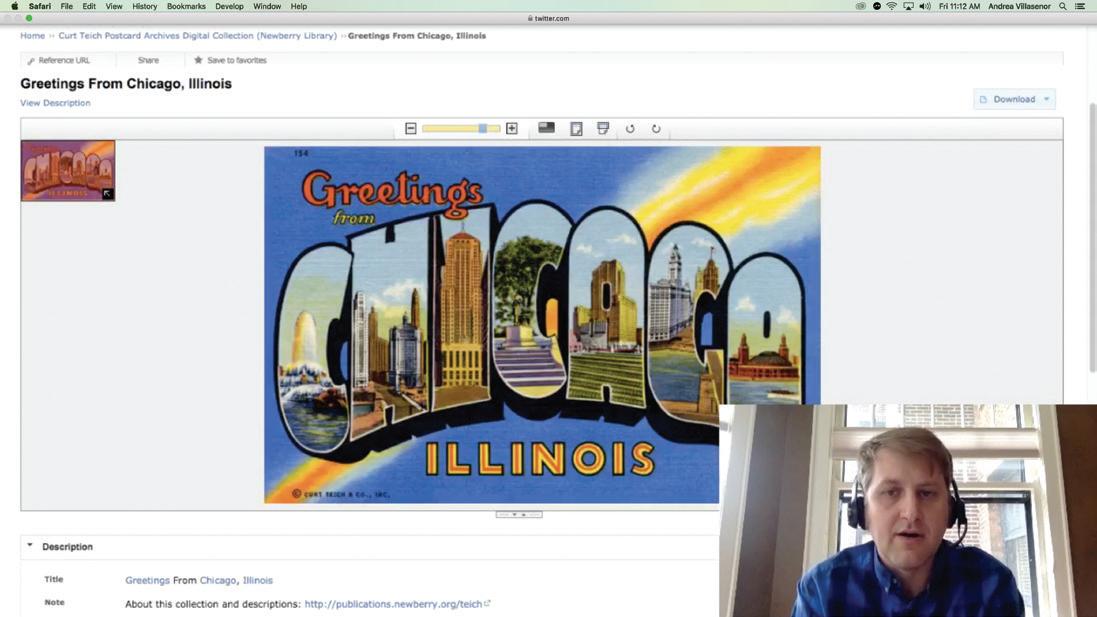This screenshot has height=617, width=1097.
Task: Rotate image counterclockwise
Action: (630, 129)
